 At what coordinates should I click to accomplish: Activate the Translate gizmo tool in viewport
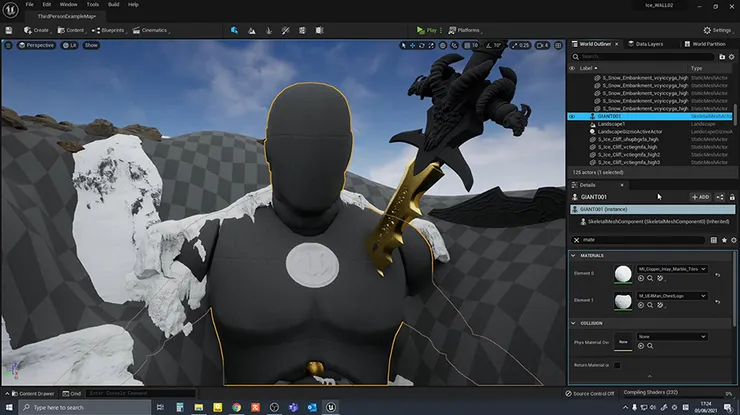point(412,45)
